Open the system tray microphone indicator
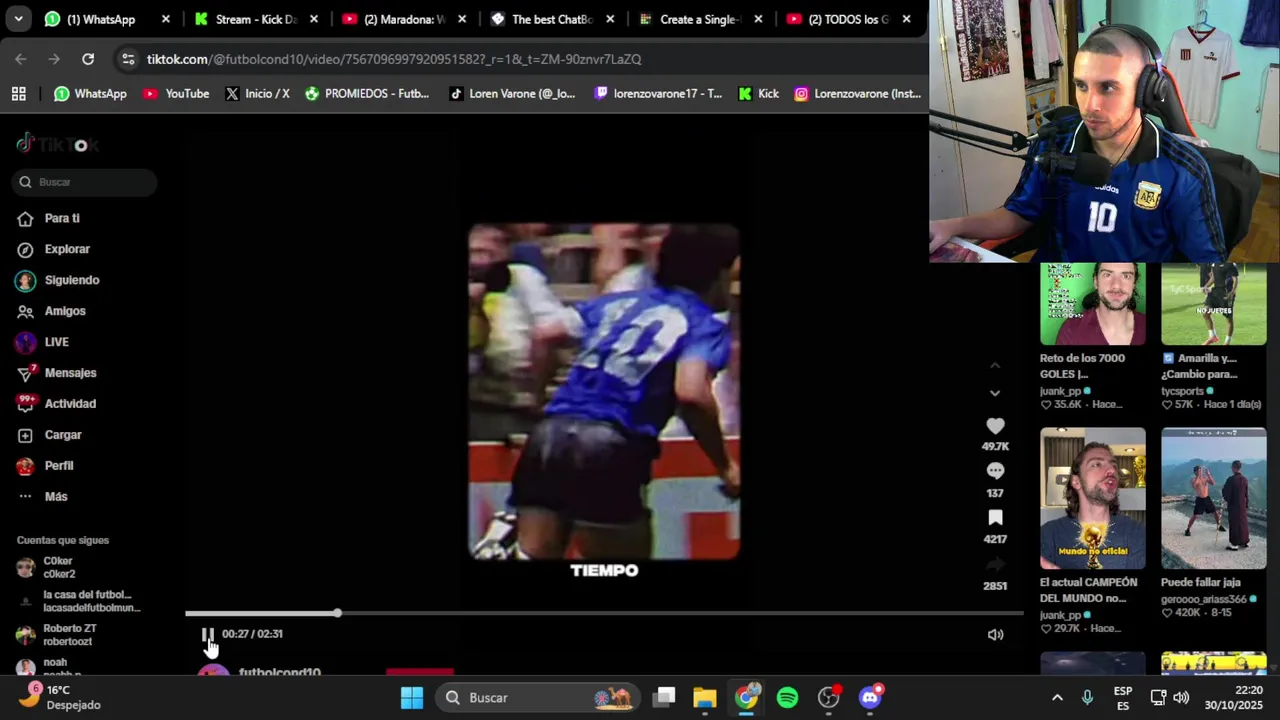1280x720 pixels. coord(1087,697)
